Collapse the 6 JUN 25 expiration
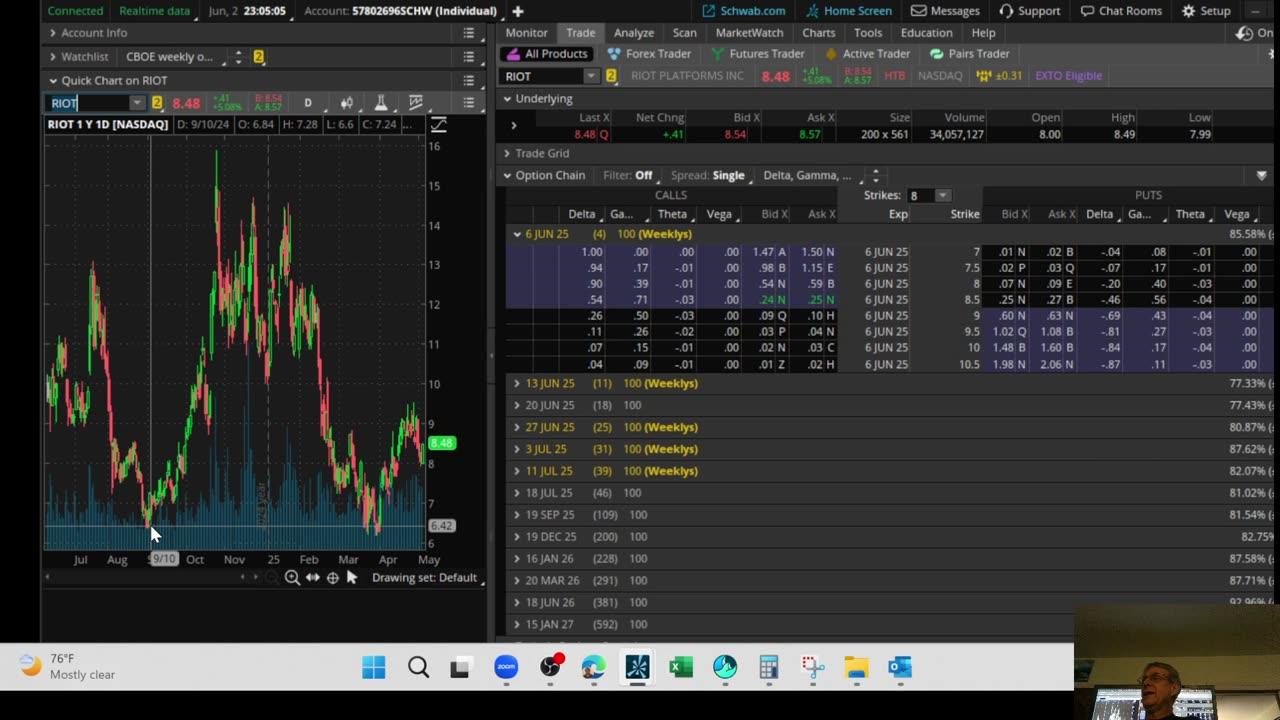This screenshot has height=720, width=1280. coord(517,234)
